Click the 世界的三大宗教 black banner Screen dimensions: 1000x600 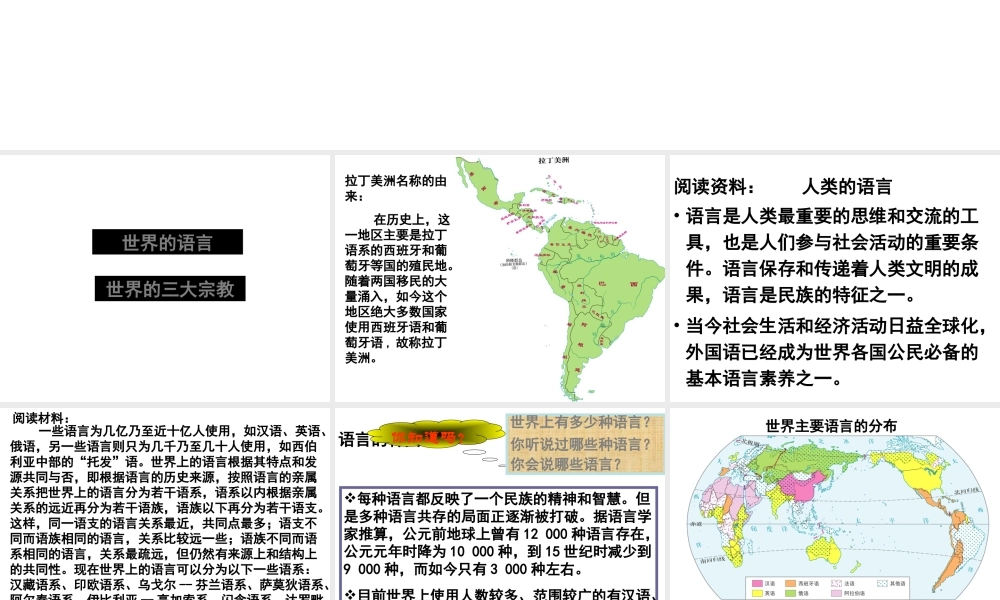(170, 289)
